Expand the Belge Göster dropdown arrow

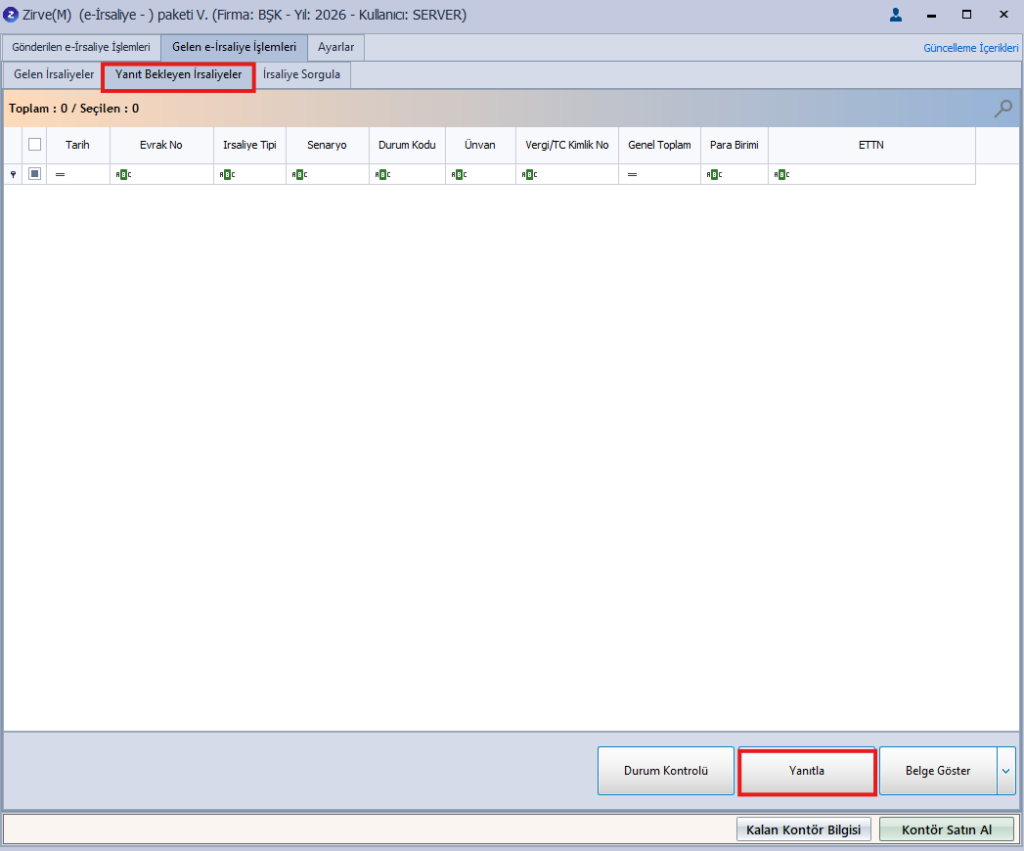coord(1006,771)
